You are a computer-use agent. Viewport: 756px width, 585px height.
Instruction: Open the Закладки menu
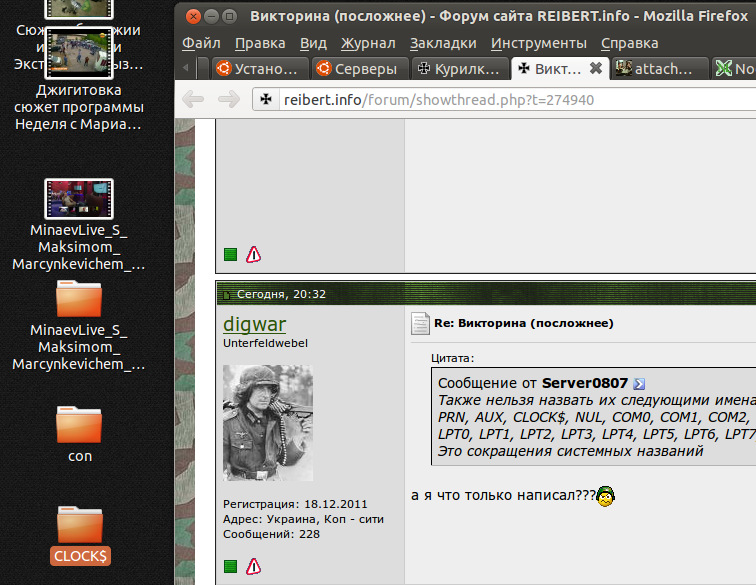443,43
